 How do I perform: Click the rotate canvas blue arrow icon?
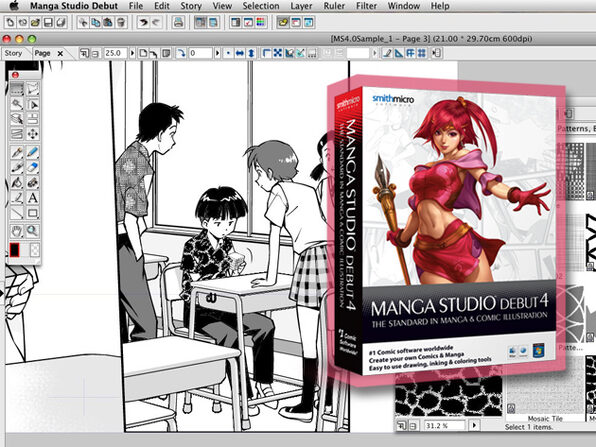pyautogui.click(x=181, y=53)
